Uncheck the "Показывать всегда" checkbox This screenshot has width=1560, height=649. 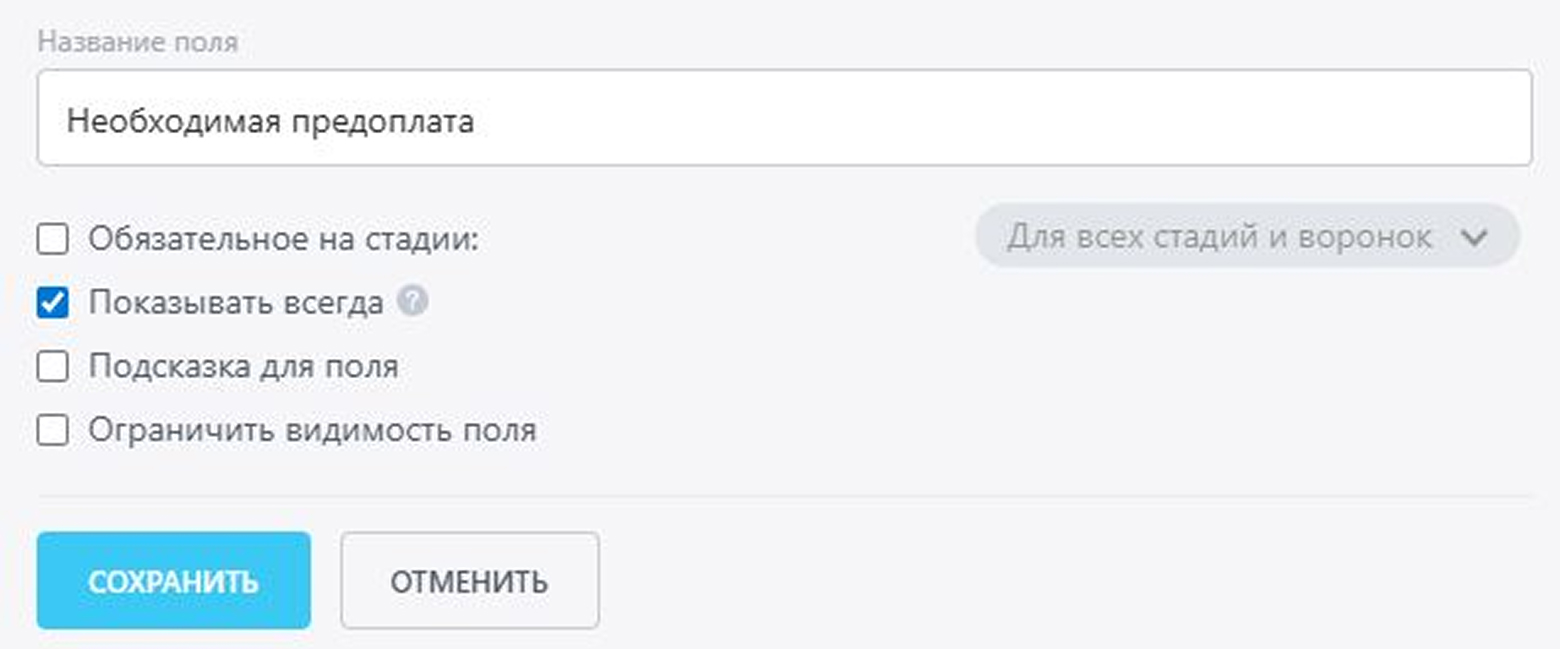click(x=52, y=302)
